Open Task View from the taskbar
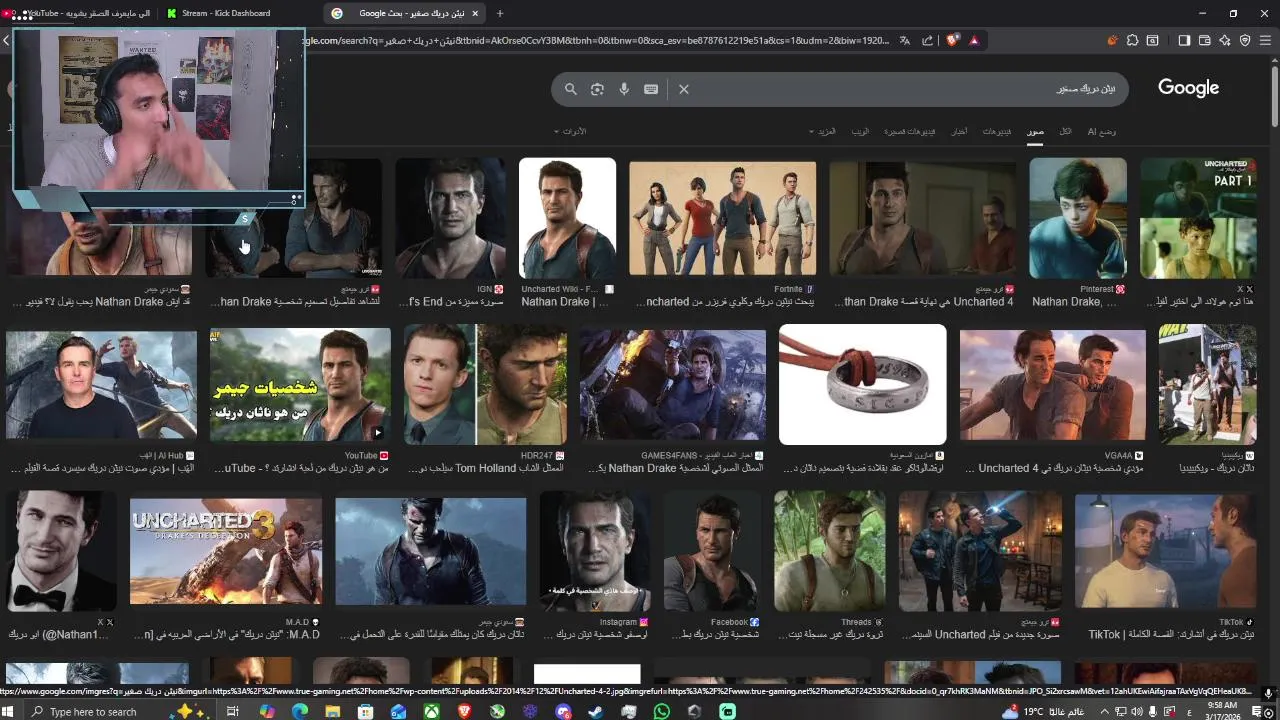The height and width of the screenshot is (720, 1280). [x=232, y=711]
